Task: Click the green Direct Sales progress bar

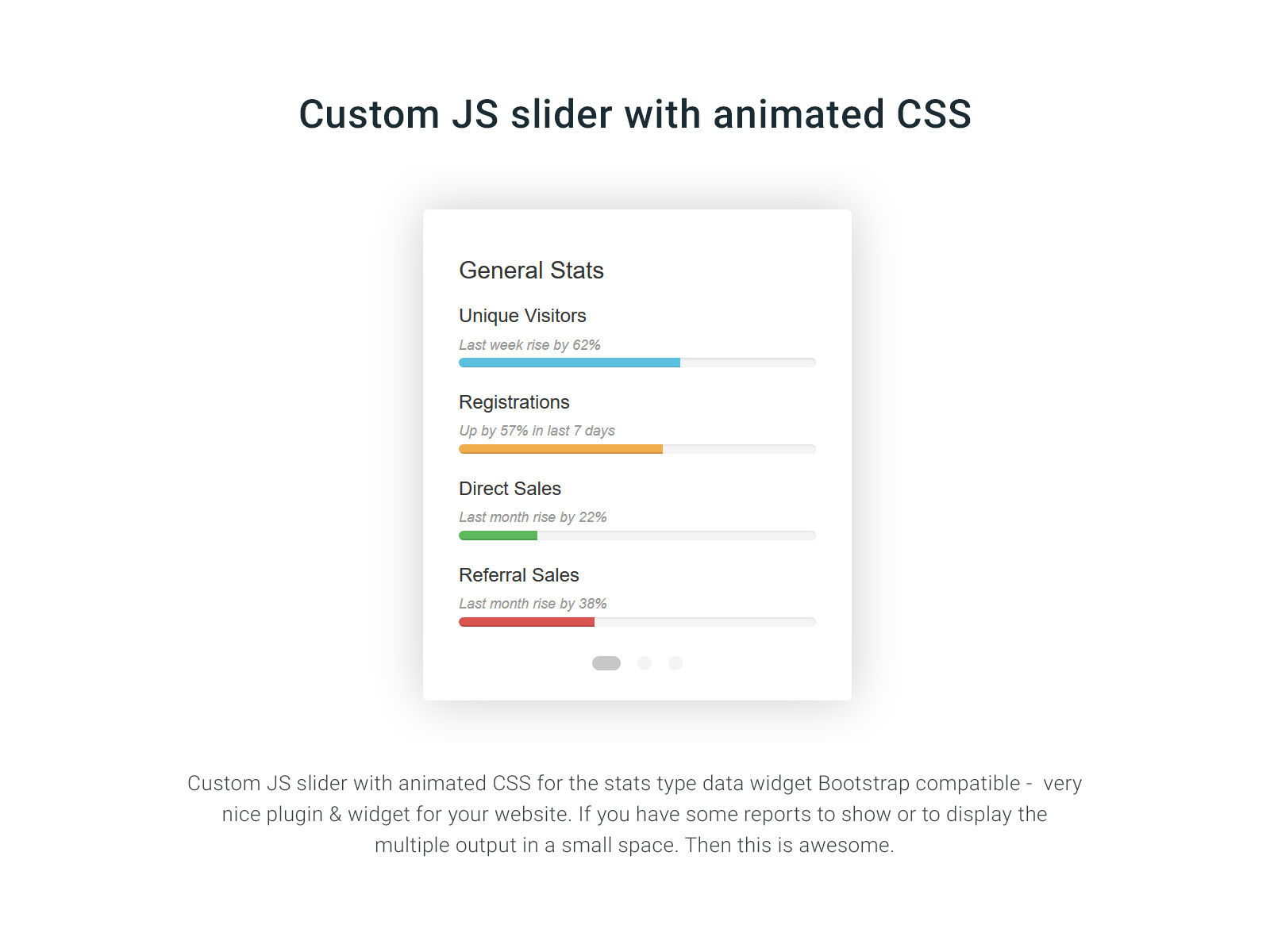Action: [x=498, y=535]
